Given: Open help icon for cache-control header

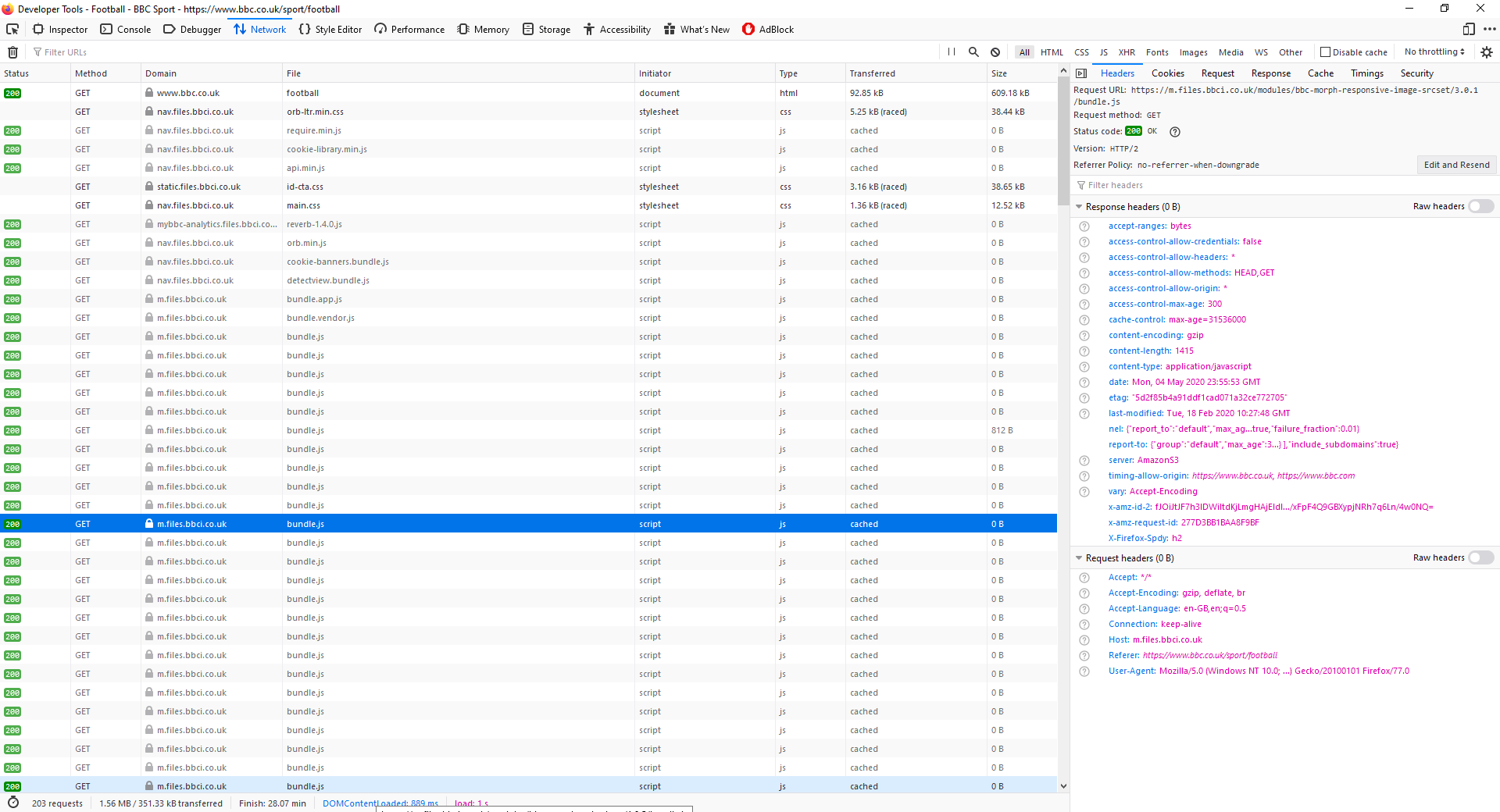Looking at the screenshot, I should click(x=1084, y=320).
